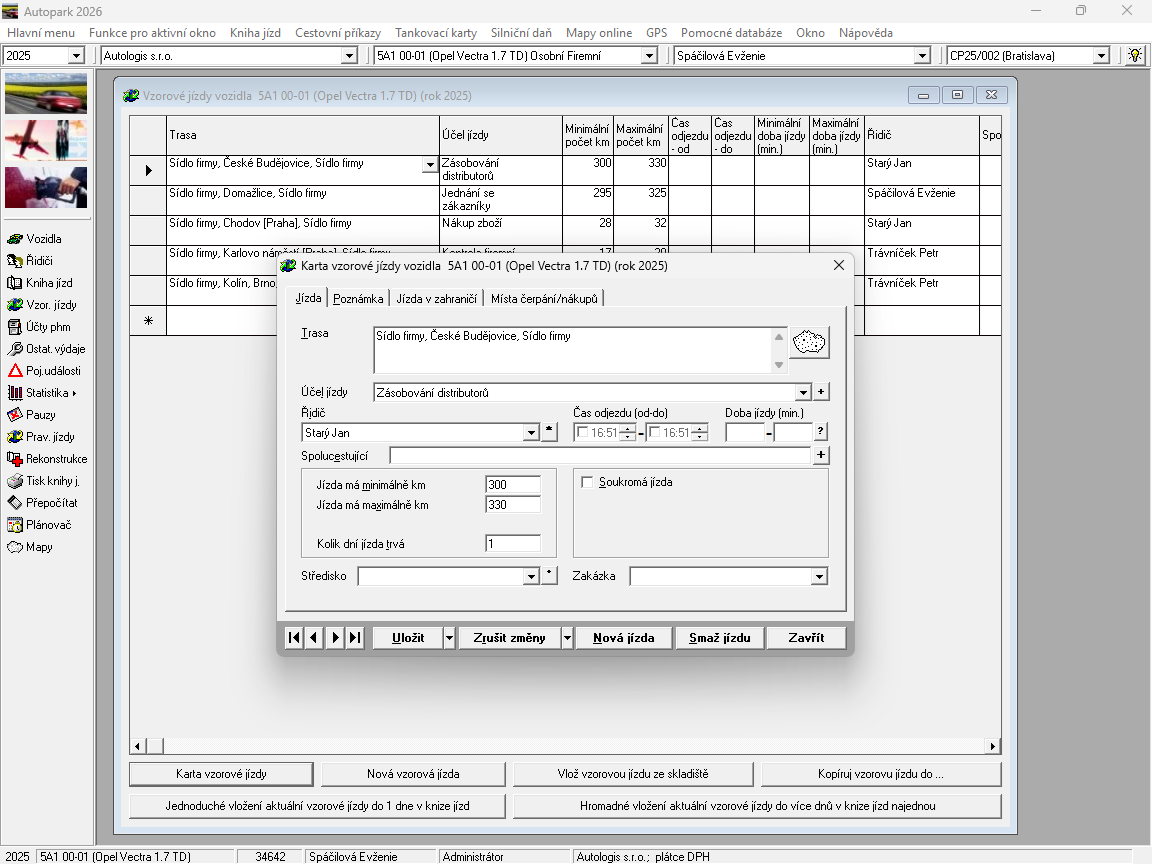Switch to the Poznámka tab
The height and width of the screenshot is (864, 1152).
(358, 298)
